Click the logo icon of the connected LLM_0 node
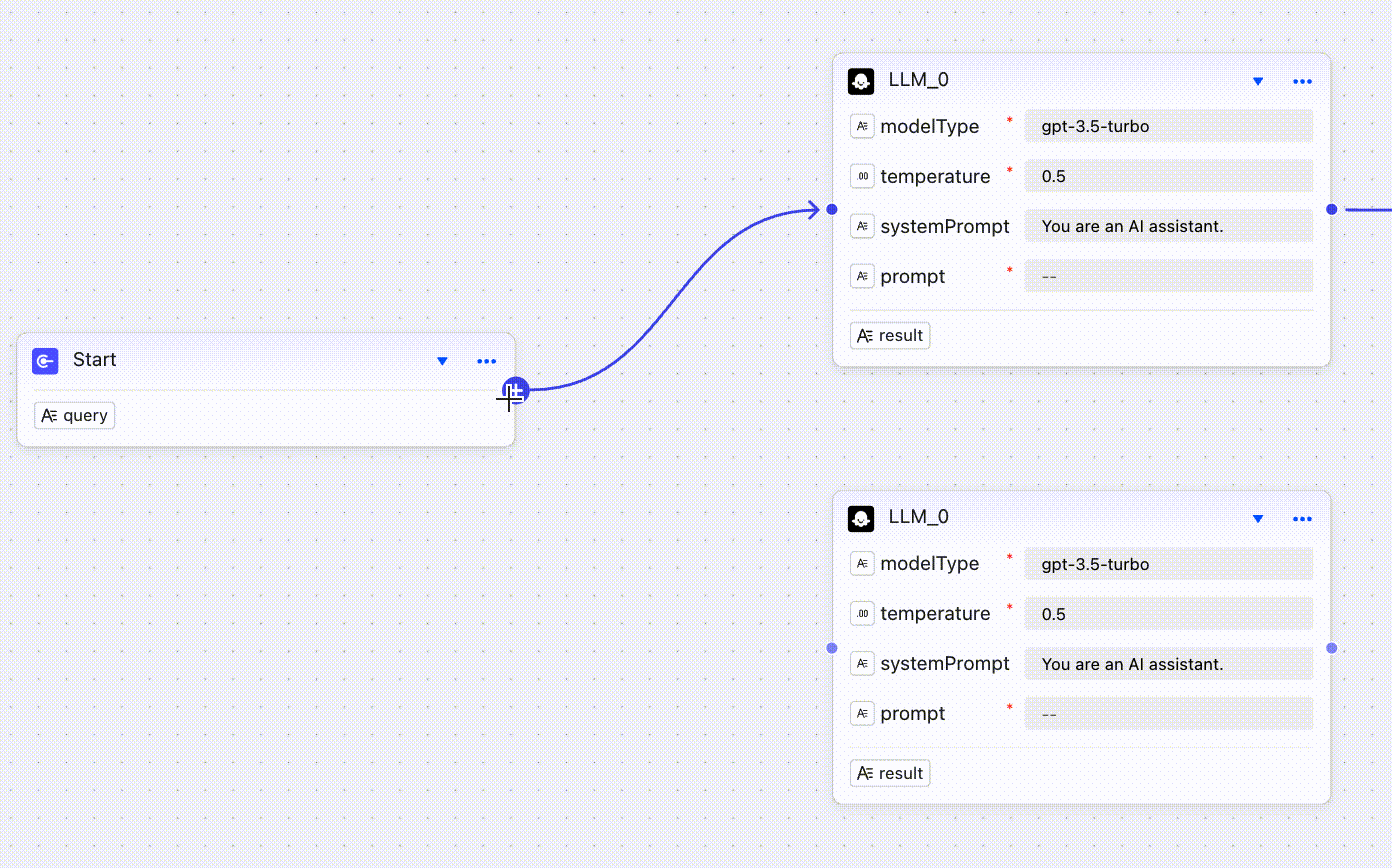The height and width of the screenshot is (868, 1392). pyautogui.click(x=861, y=81)
